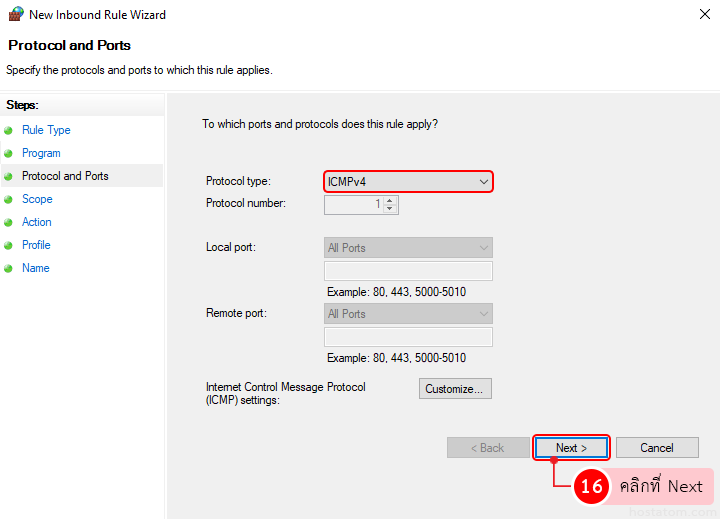720x519 pixels.
Task: Click the Local port text field
Action: point(408,271)
